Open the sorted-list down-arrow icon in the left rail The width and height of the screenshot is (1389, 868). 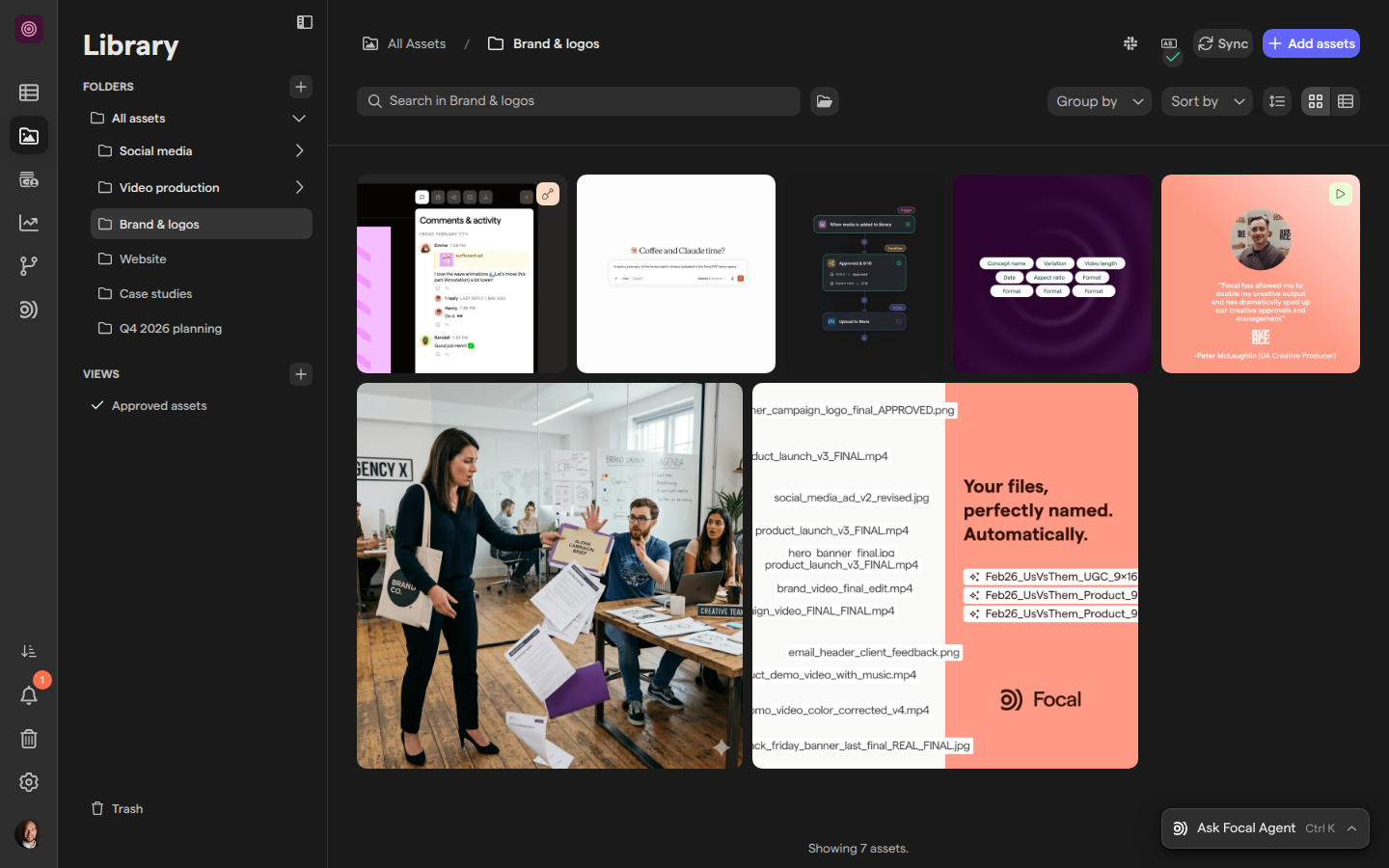click(29, 652)
